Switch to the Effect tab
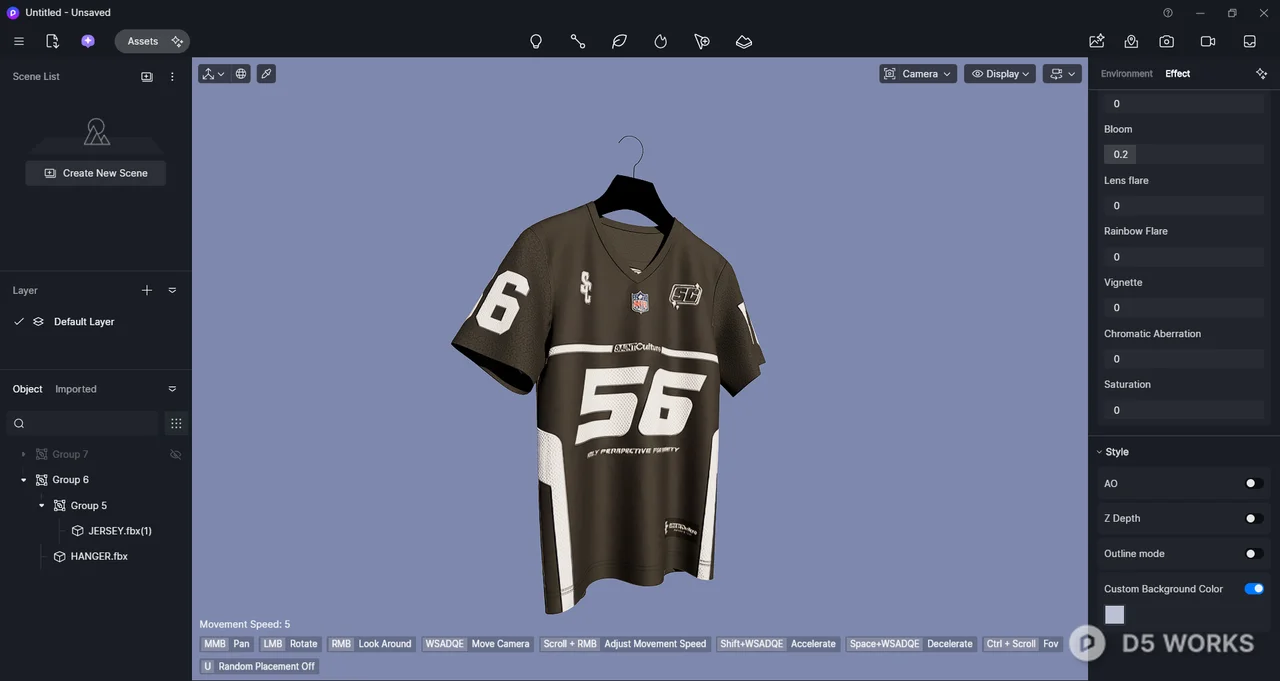Image resolution: width=1280 pixels, height=681 pixels. pos(1178,74)
